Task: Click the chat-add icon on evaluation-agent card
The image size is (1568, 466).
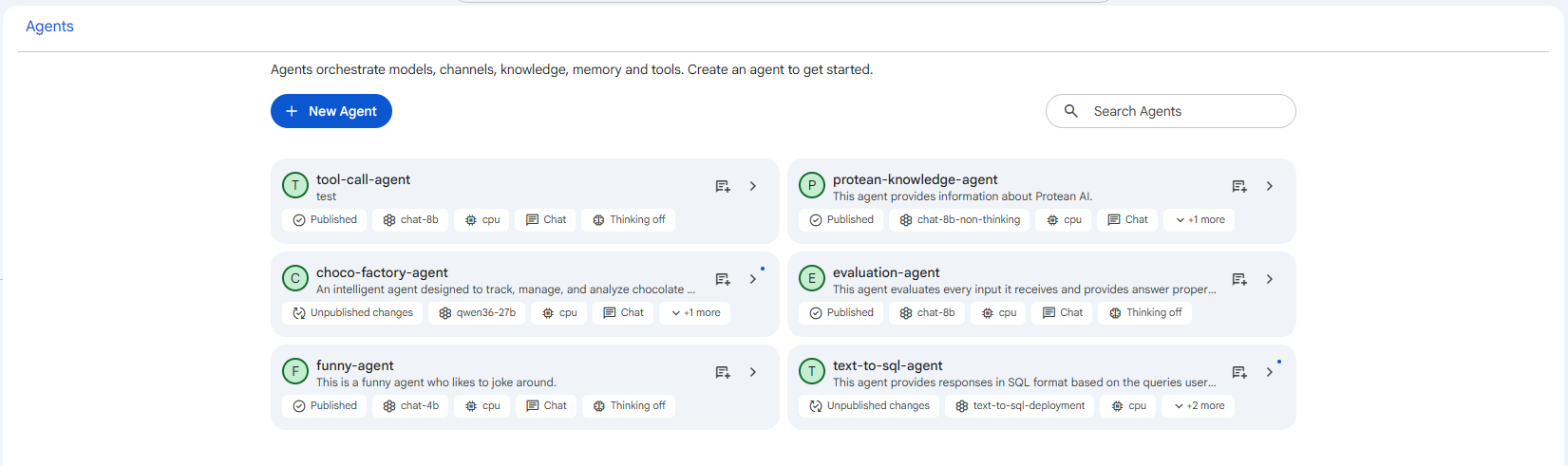Action: tap(1239, 280)
